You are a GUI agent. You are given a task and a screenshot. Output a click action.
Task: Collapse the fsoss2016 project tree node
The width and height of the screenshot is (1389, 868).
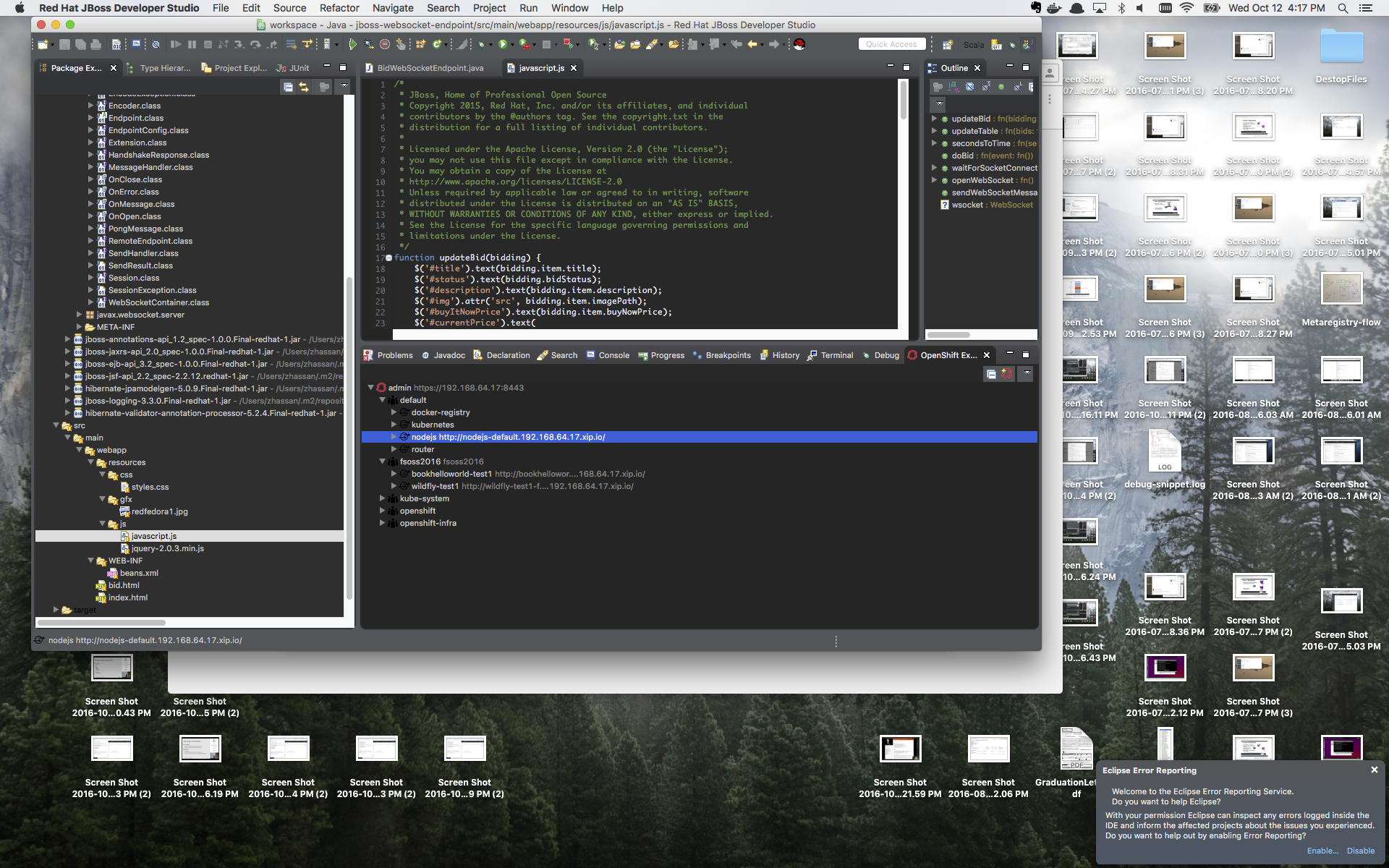pyautogui.click(x=382, y=461)
